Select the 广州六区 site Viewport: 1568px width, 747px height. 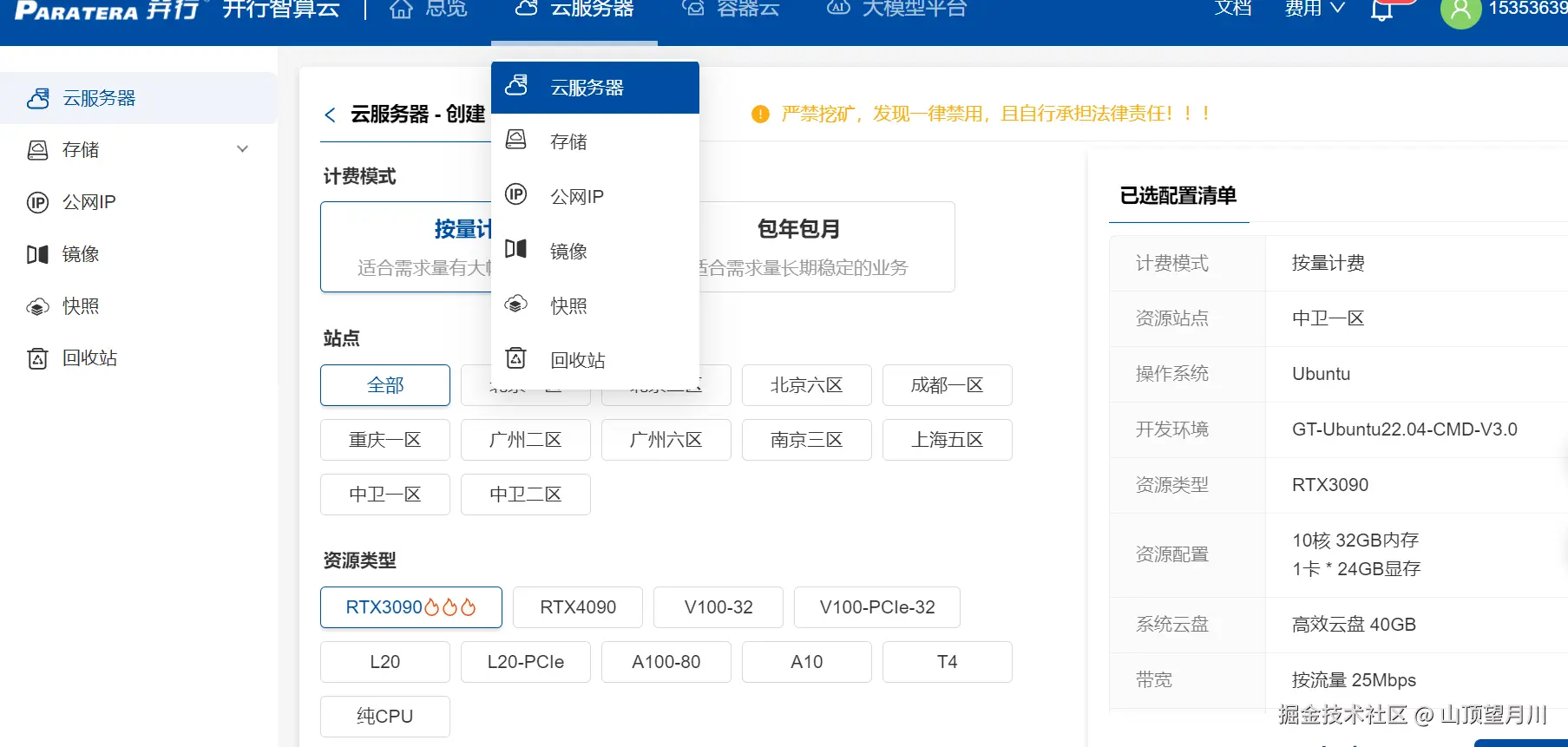[666, 440]
